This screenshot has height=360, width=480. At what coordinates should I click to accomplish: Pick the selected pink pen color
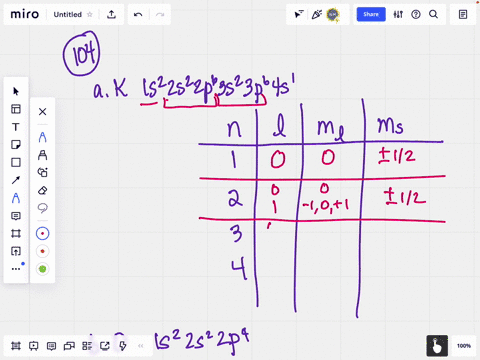[x=42, y=233]
